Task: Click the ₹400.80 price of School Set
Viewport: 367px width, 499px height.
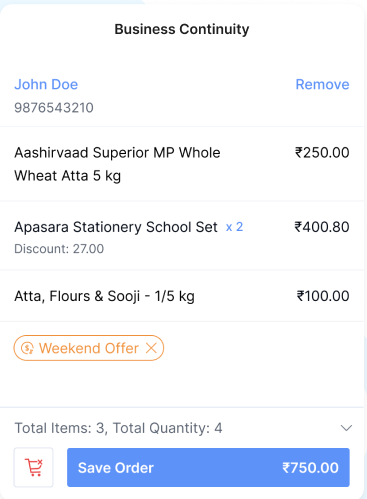Action: 322,227
